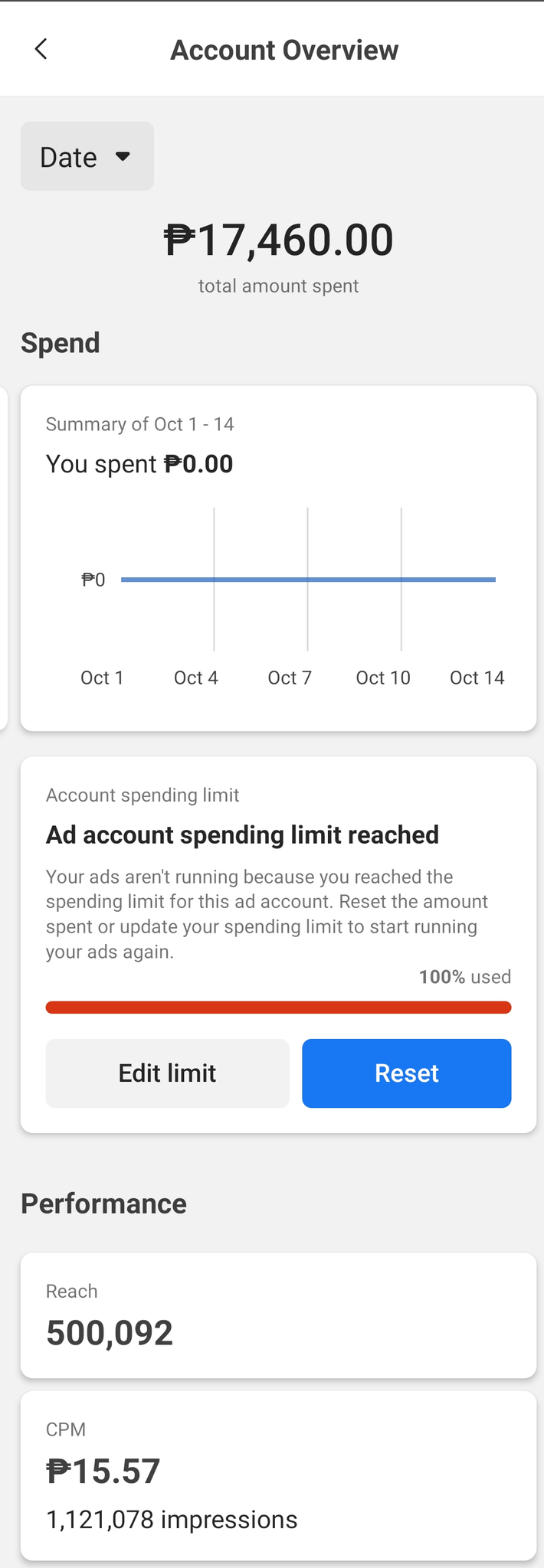The width and height of the screenshot is (544, 1568).
Task: Tap the CPM ₱15.57 value
Action: coord(103,1471)
